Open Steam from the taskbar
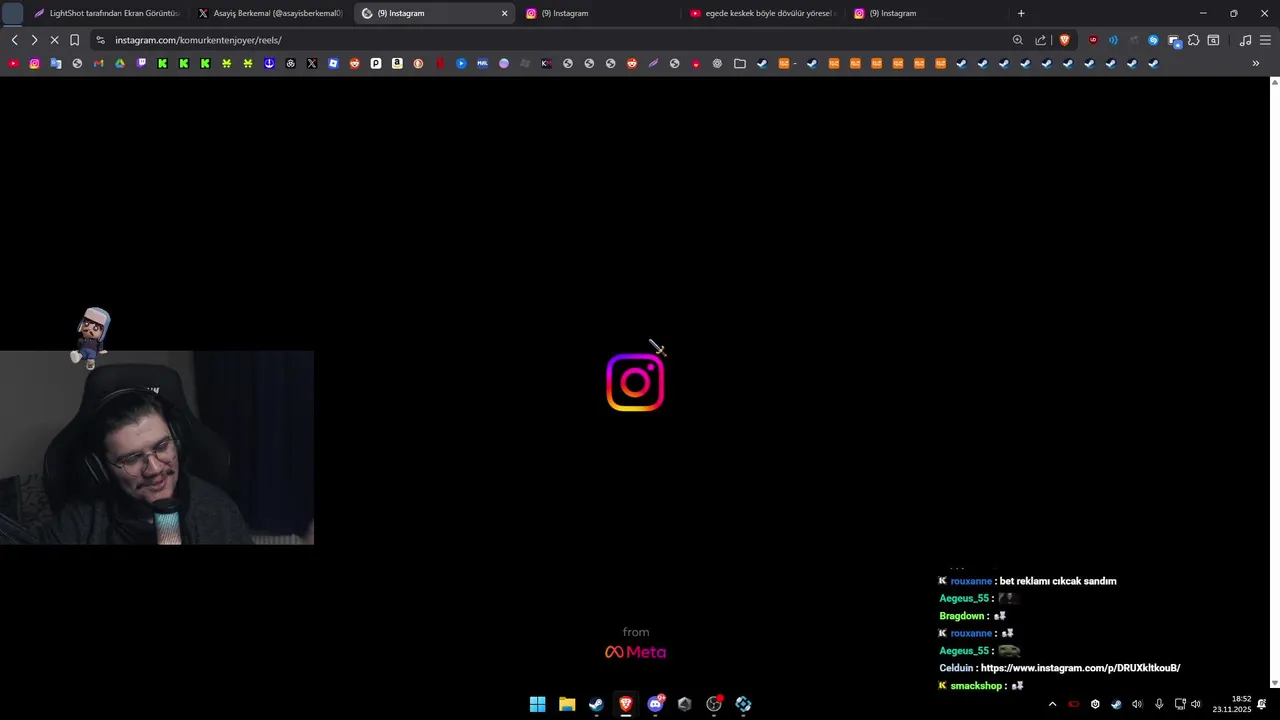1280x720 pixels. coord(596,704)
